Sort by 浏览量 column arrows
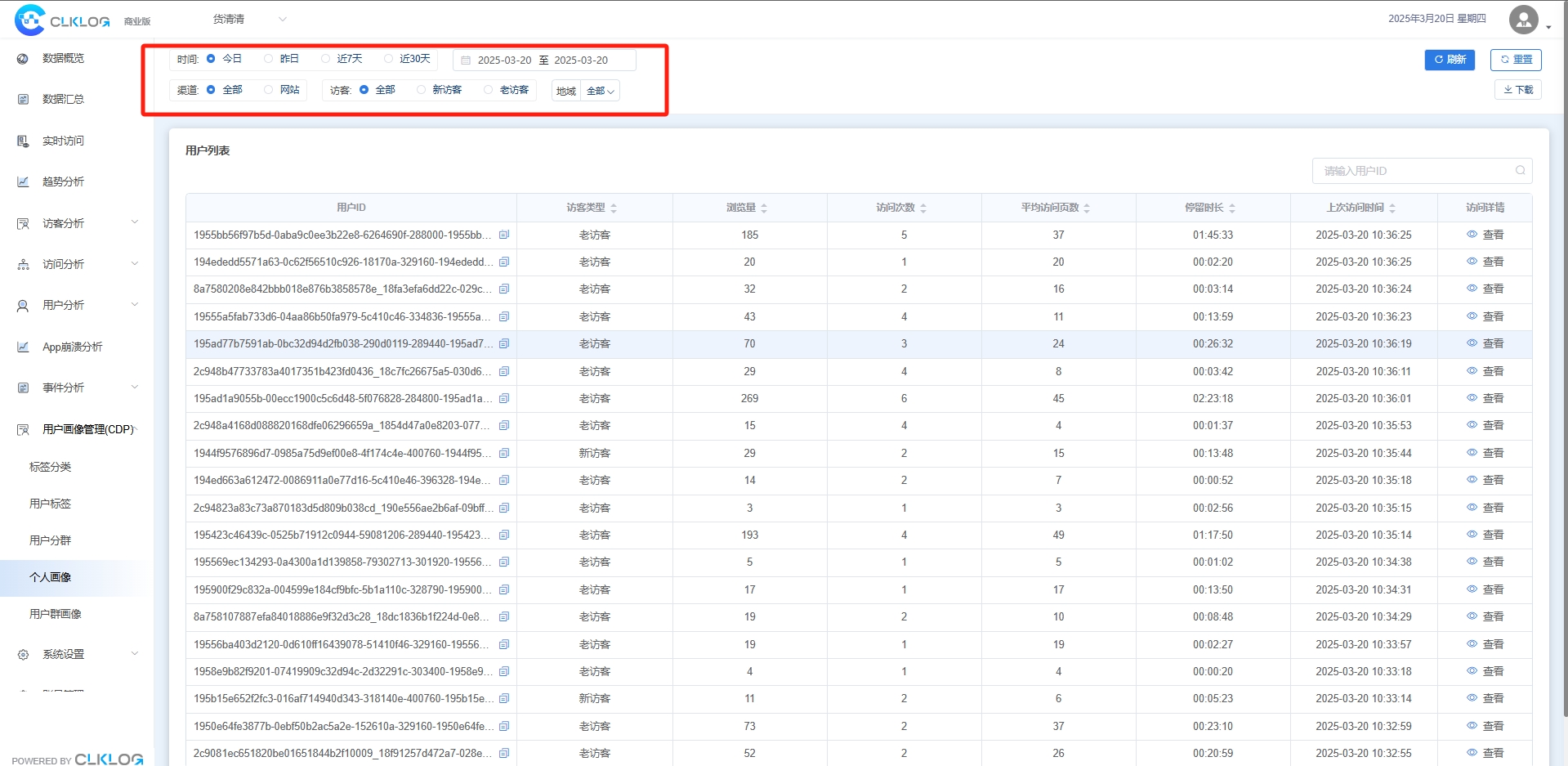Image resolution: width=1568 pixels, height=766 pixels. click(764, 208)
